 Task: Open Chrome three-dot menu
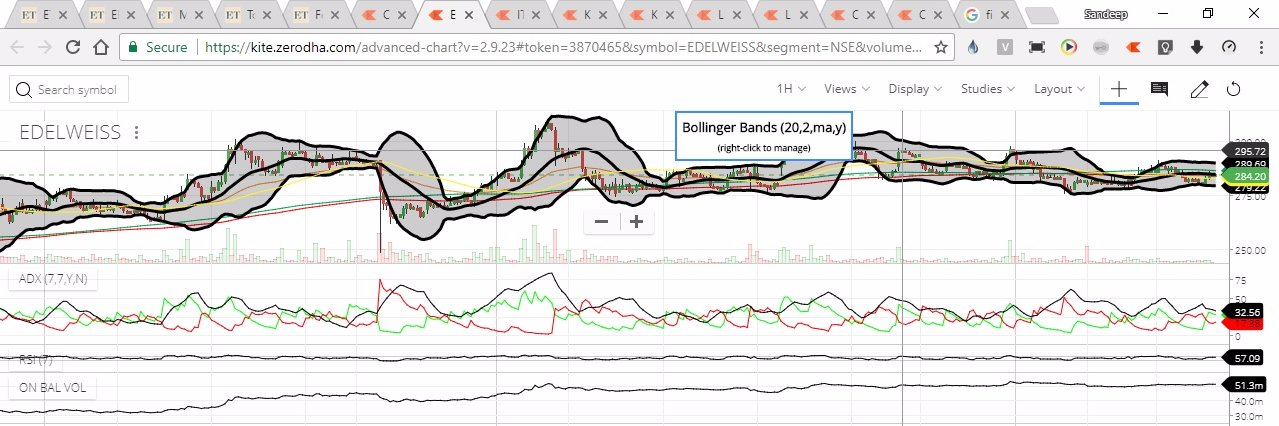[x=1260, y=47]
